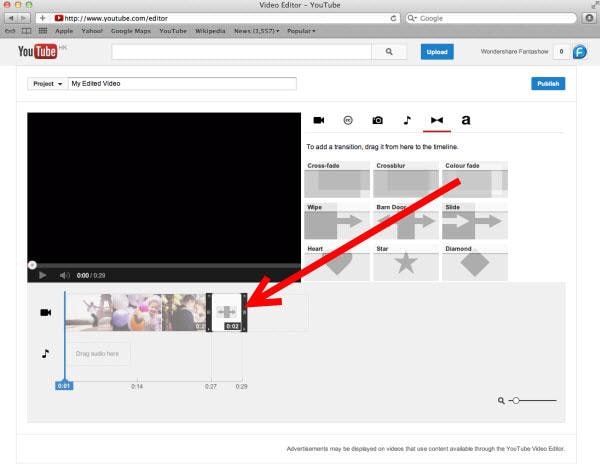This screenshot has width=600, height=465.
Task: Select the Cross-fade transition thumbnail
Action: (x=337, y=179)
